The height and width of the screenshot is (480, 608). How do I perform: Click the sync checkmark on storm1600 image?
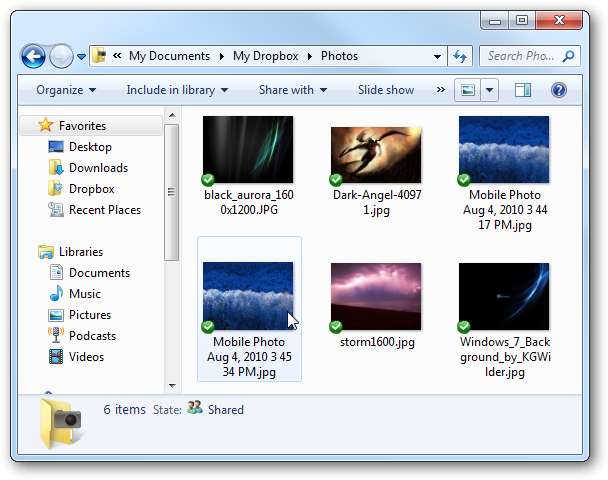coord(336,326)
